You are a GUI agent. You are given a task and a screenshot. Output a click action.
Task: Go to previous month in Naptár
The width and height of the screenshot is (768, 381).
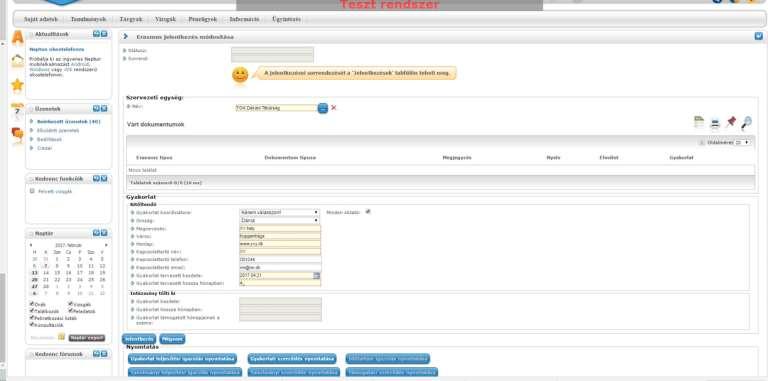31,245
